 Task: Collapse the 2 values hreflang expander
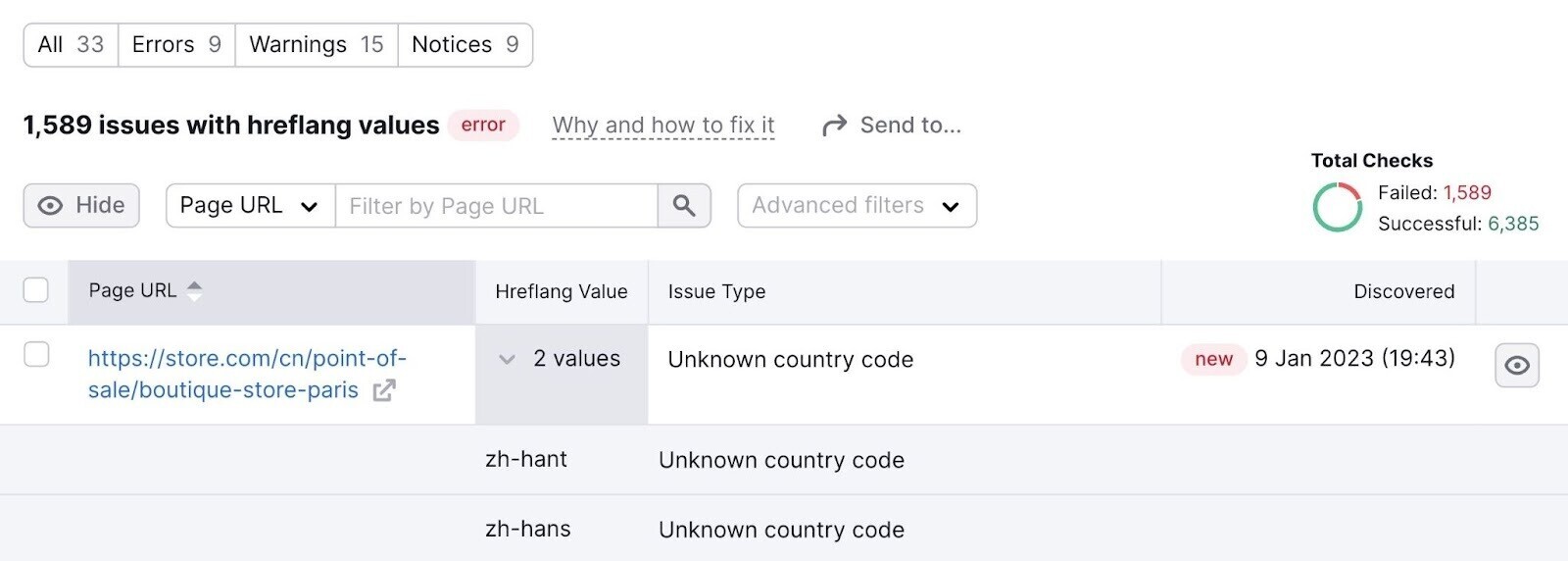tap(507, 359)
